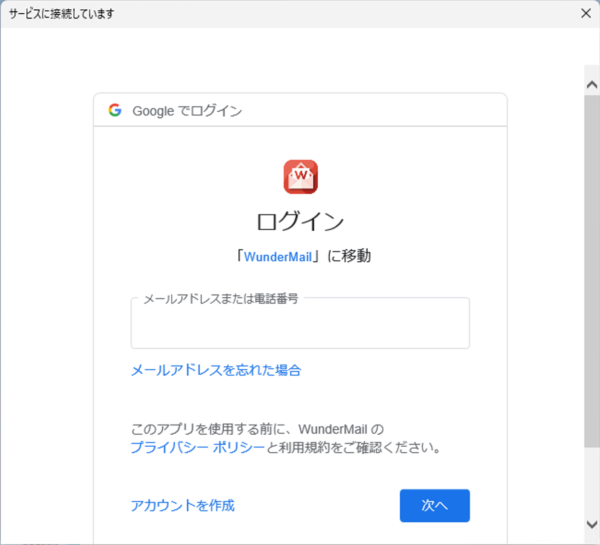Close the サービスに接続しています dialog window

[x=585, y=14]
